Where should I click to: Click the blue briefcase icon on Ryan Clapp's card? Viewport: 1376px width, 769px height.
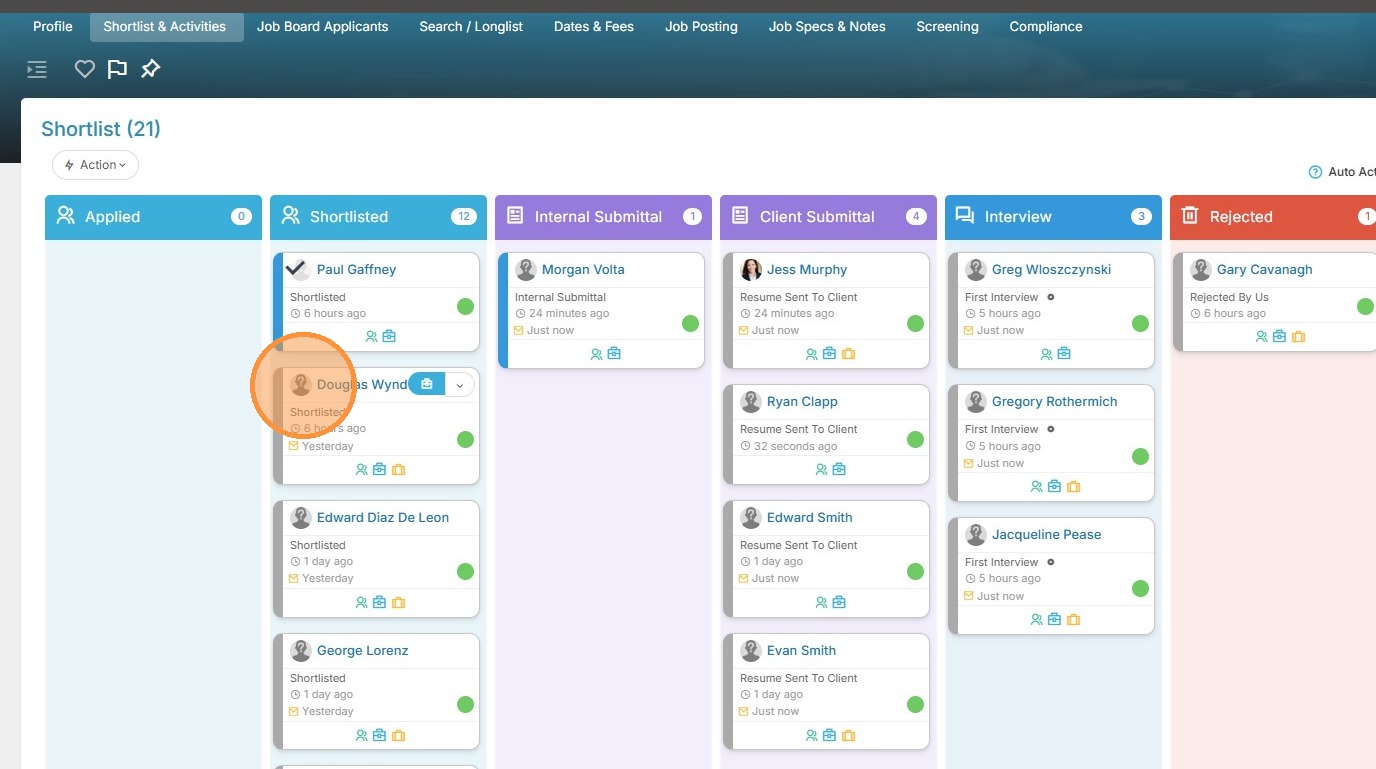(839, 470)
